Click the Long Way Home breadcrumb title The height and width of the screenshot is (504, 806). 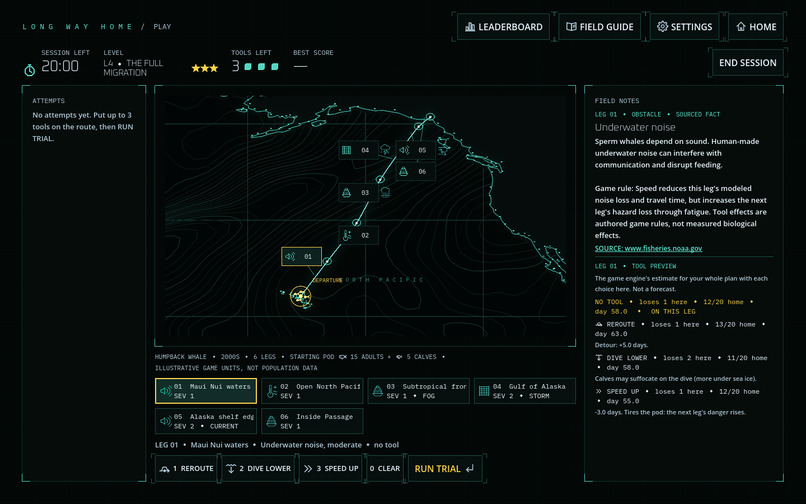(x=77, y=27)
